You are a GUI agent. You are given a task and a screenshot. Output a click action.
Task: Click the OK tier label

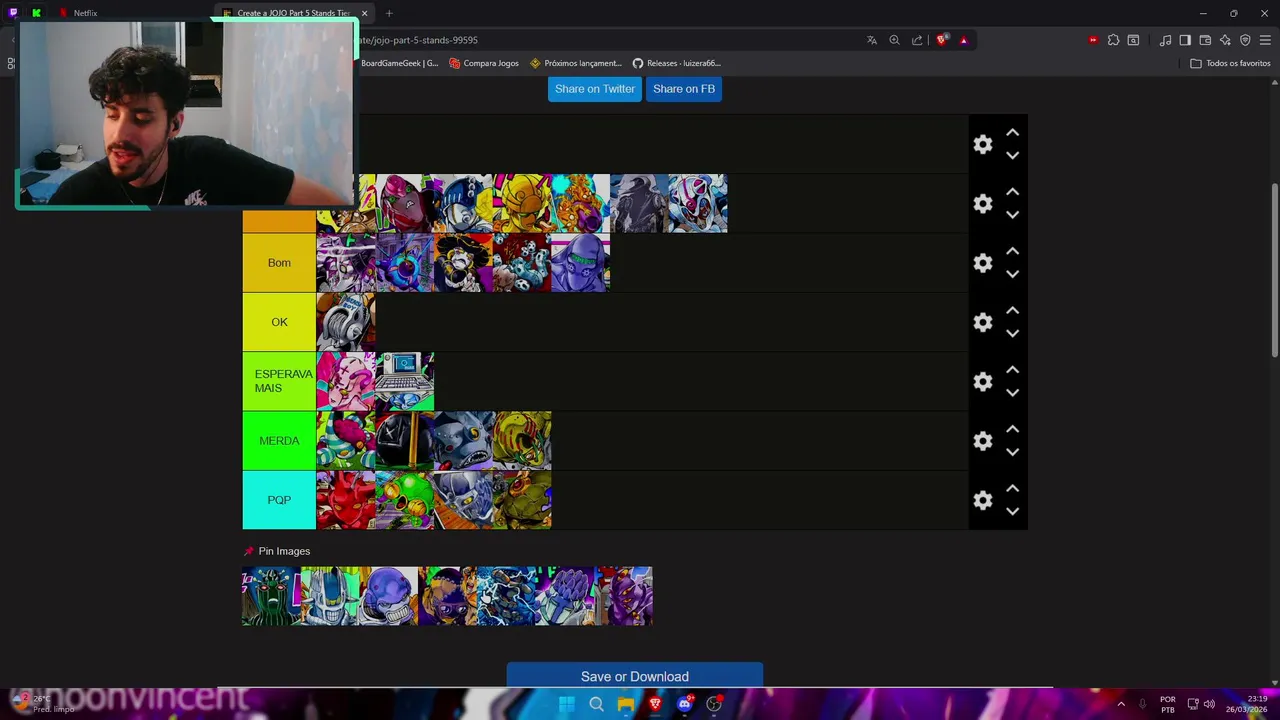[x=279, y=322]
